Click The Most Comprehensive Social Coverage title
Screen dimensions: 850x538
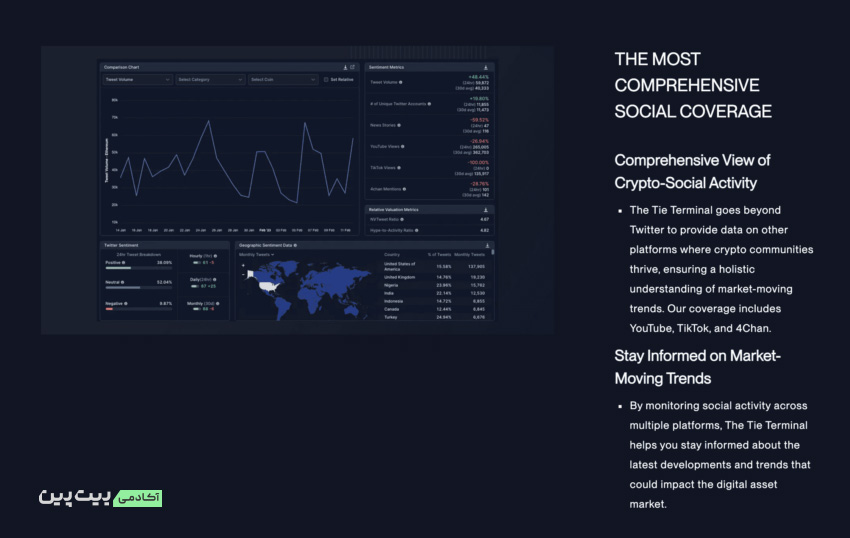[693, 85]
